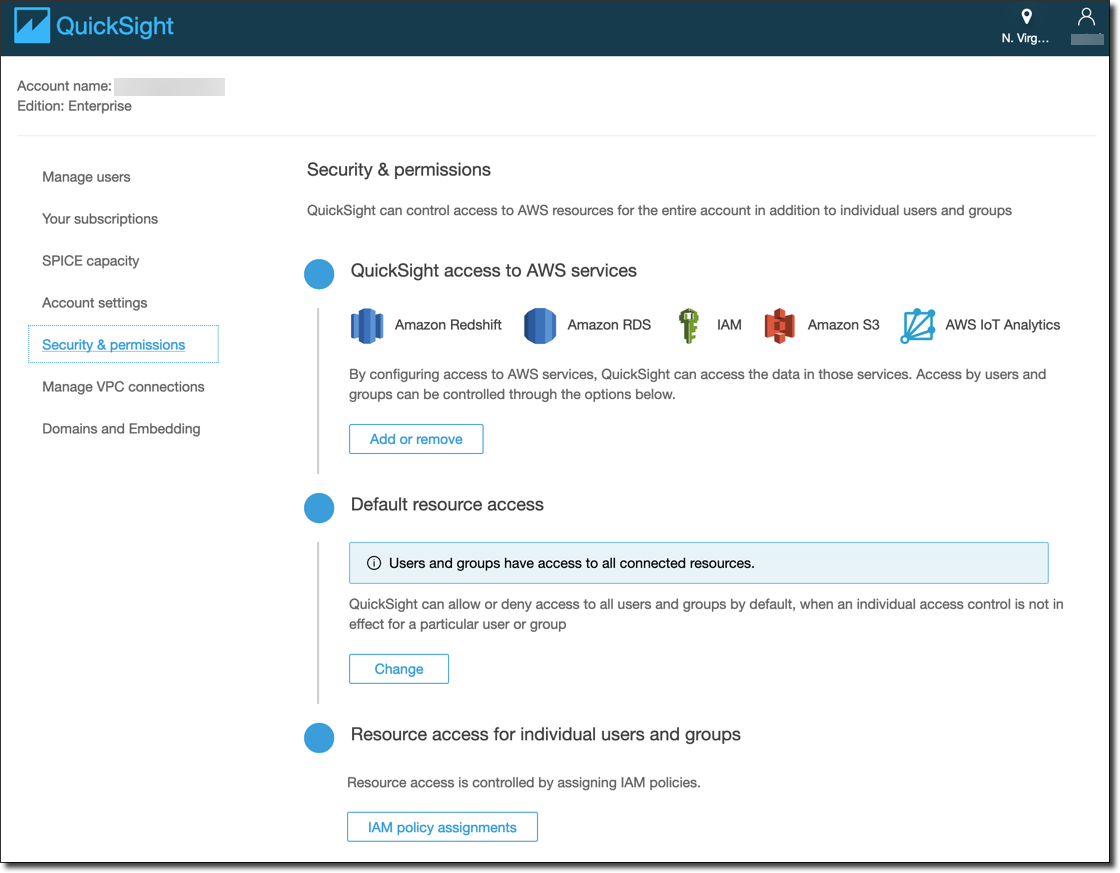Click the AWS IoT Analytics icon
The image size is (1120, 873).
[x=918, y=326]
